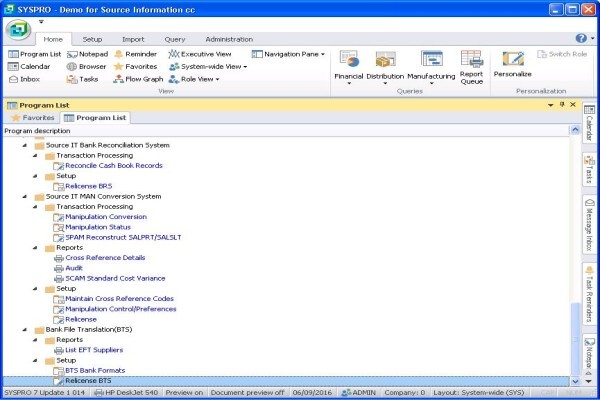The image size is (600, 400).
Task: Open the Inbox ribbon button
Action: (24, 79)
